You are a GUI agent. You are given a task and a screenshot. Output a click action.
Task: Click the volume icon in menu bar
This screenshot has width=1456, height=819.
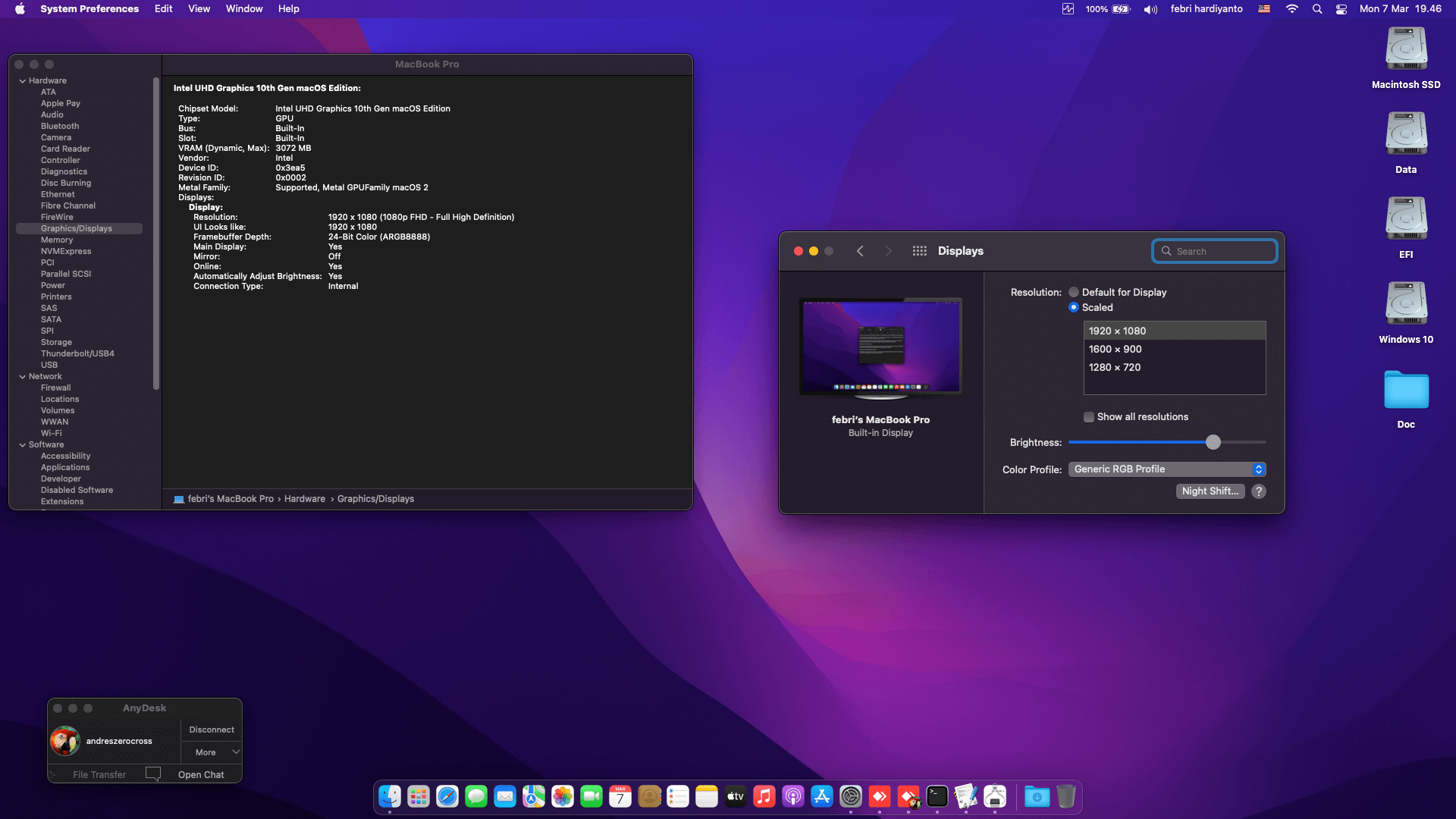(1150, 9)
